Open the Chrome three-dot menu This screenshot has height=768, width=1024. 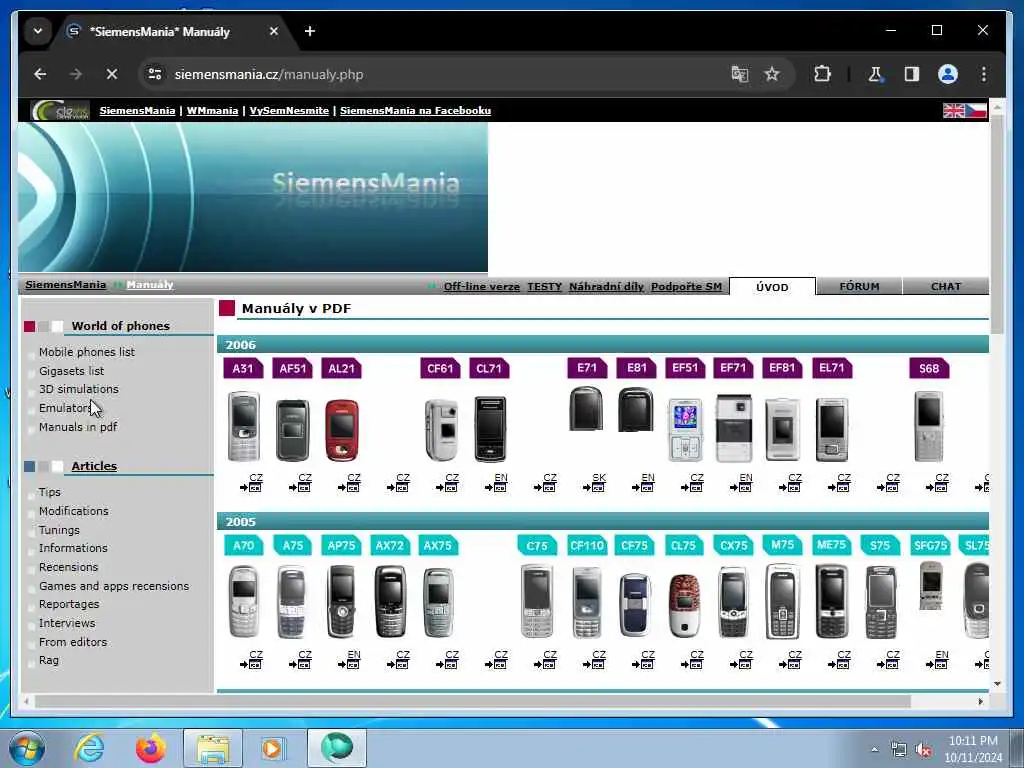pos(984,74)
